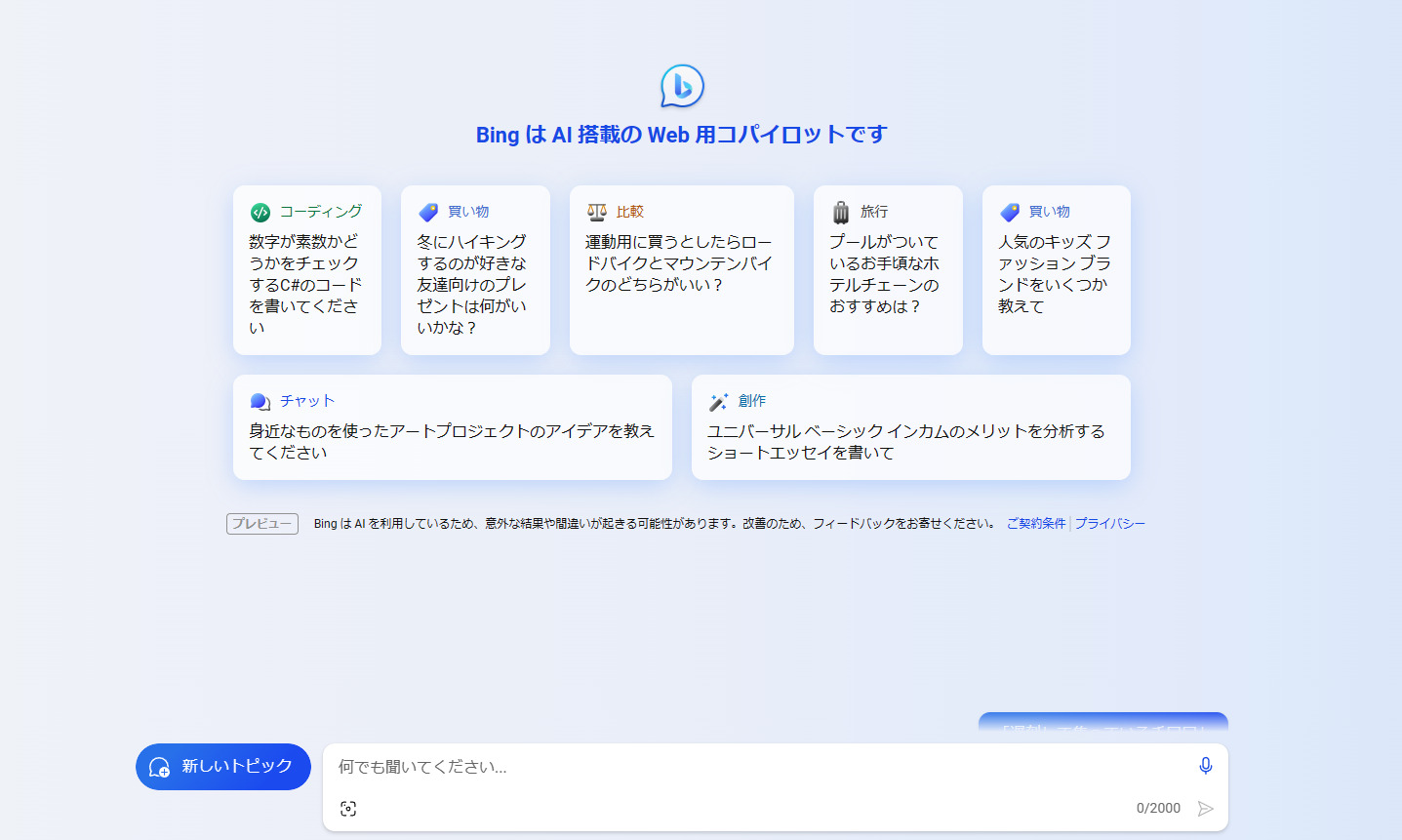Click the scales comparison icon
Viewport: 1402px width, 840px height.
pyautogui.click(x=597, y=212)
